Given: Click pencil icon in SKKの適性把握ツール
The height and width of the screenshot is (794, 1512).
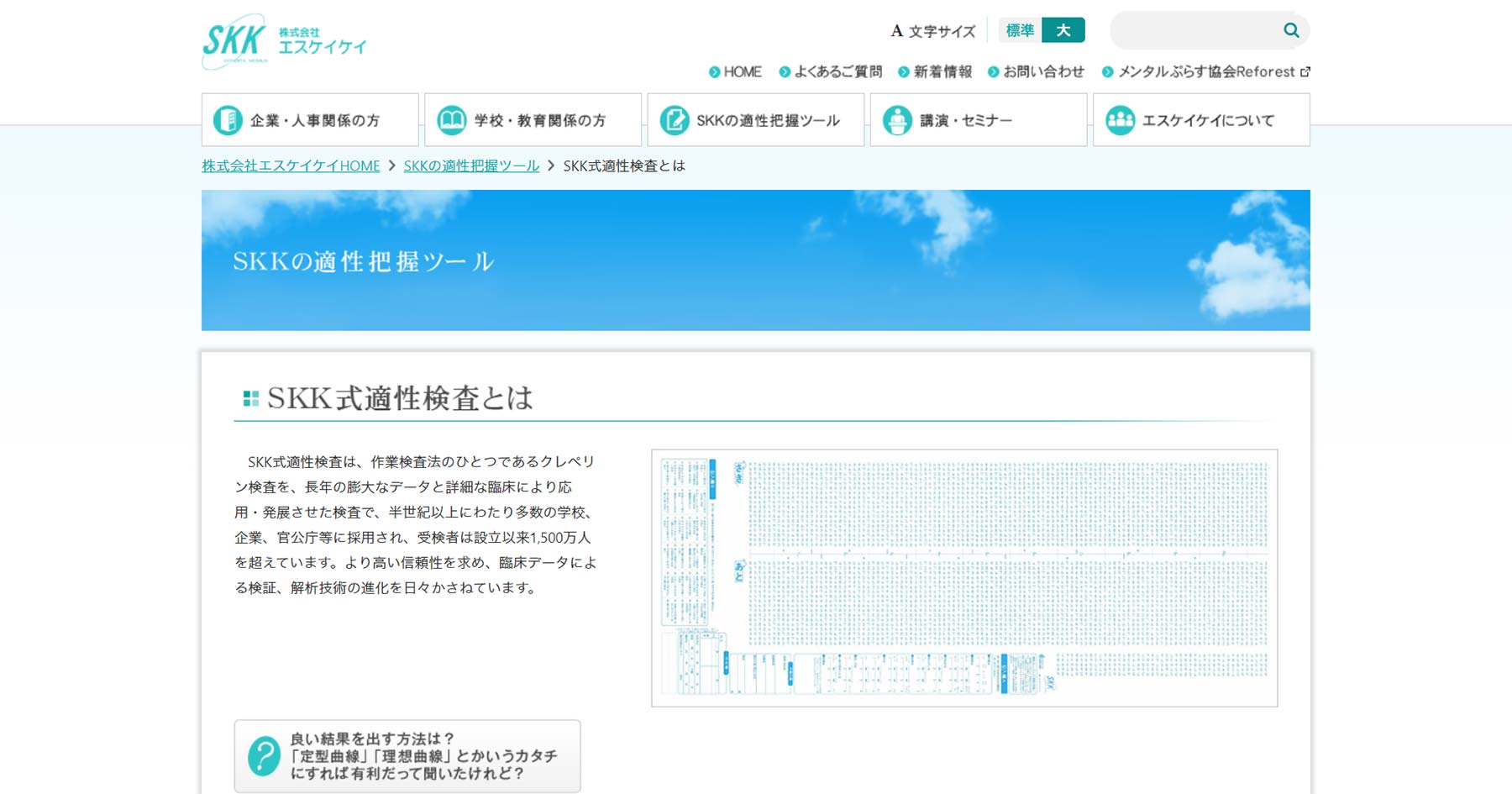Looking at the screenshot, I should point(675,120).
